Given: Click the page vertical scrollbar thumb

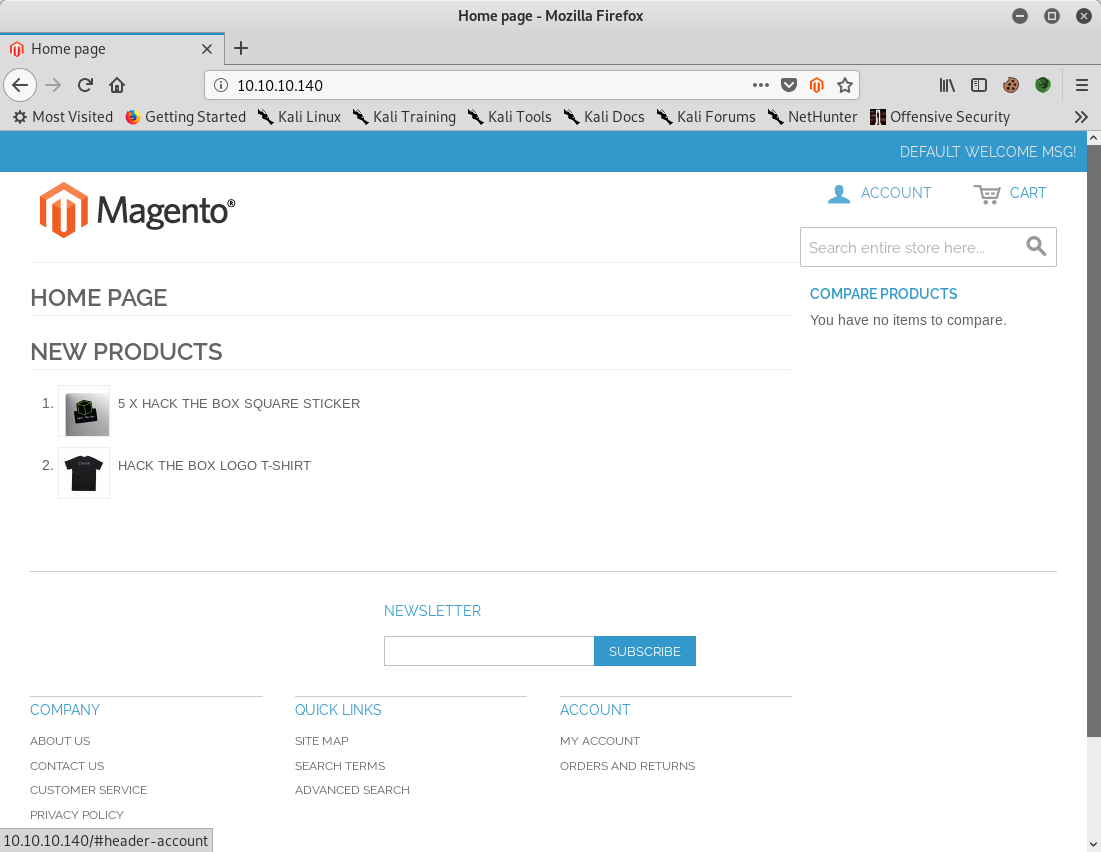Looking at the screenshot, I should point(1093,441).
